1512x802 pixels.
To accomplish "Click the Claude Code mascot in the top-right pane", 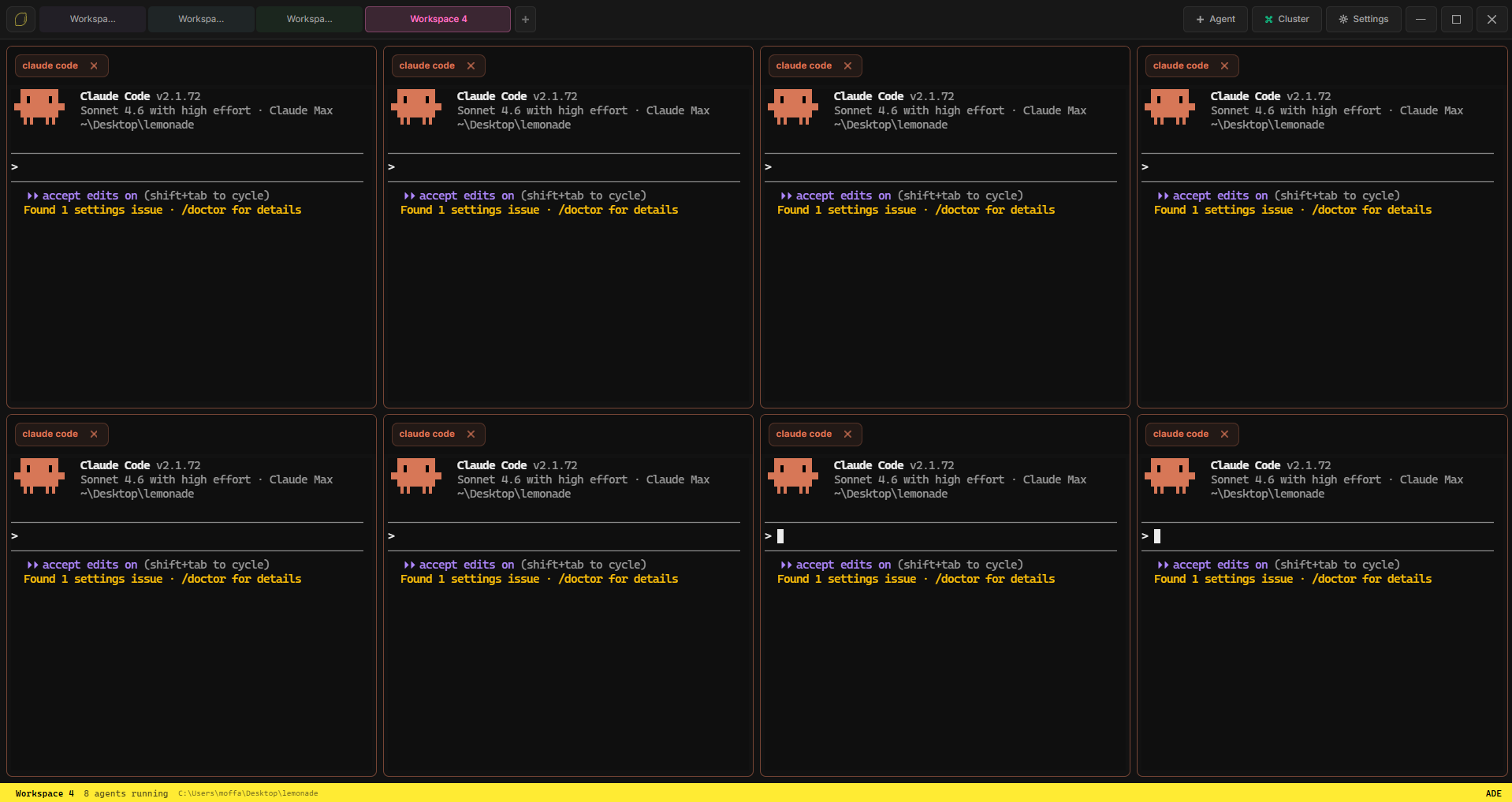I will tap(1169, 107).
